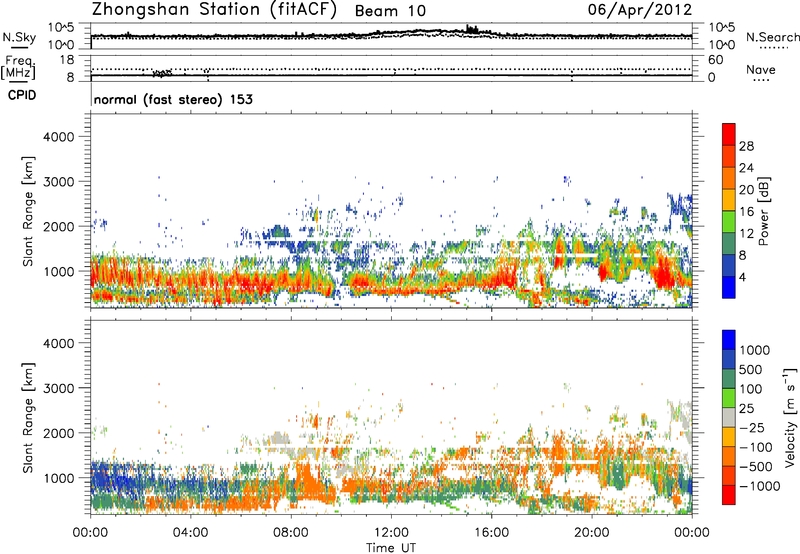Click the 'CPID' row label
This screenshot has height=554, width=800.
point(22,95)
